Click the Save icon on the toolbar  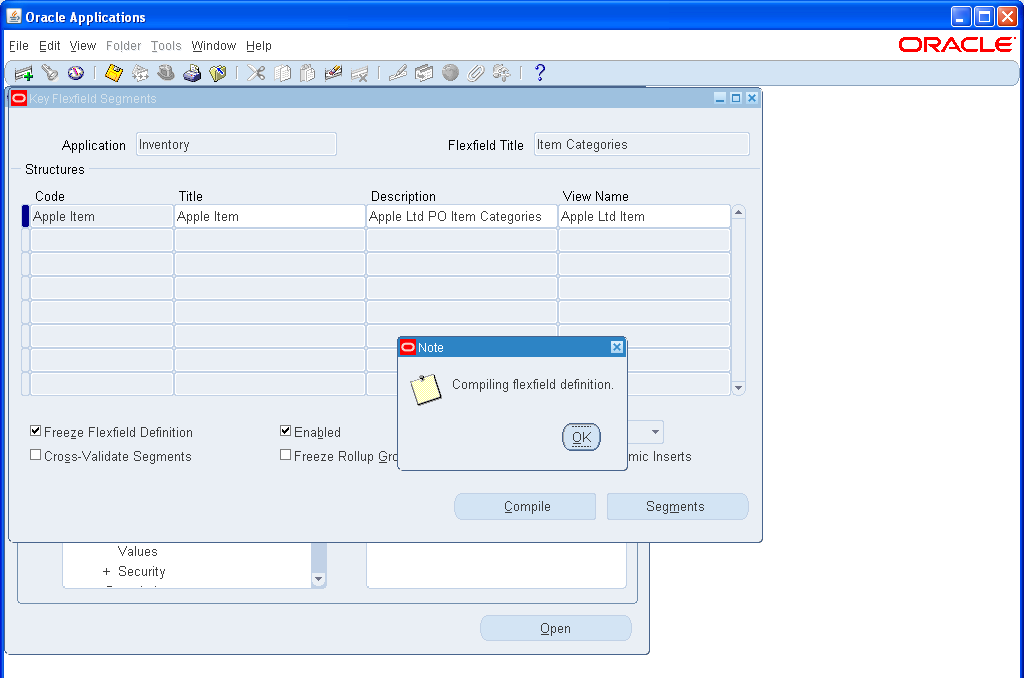112,72
